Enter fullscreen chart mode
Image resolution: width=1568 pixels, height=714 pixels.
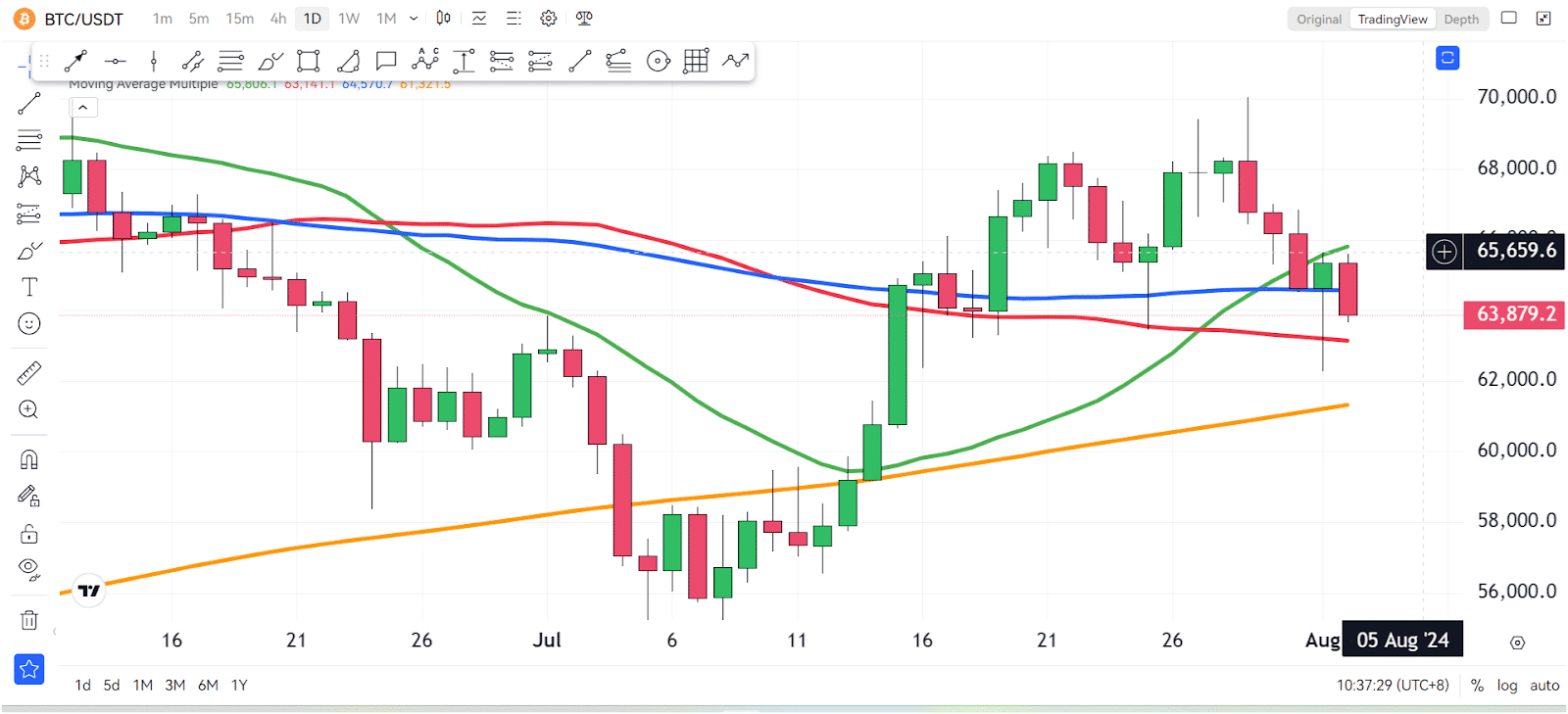click(x=1543, y=18)
